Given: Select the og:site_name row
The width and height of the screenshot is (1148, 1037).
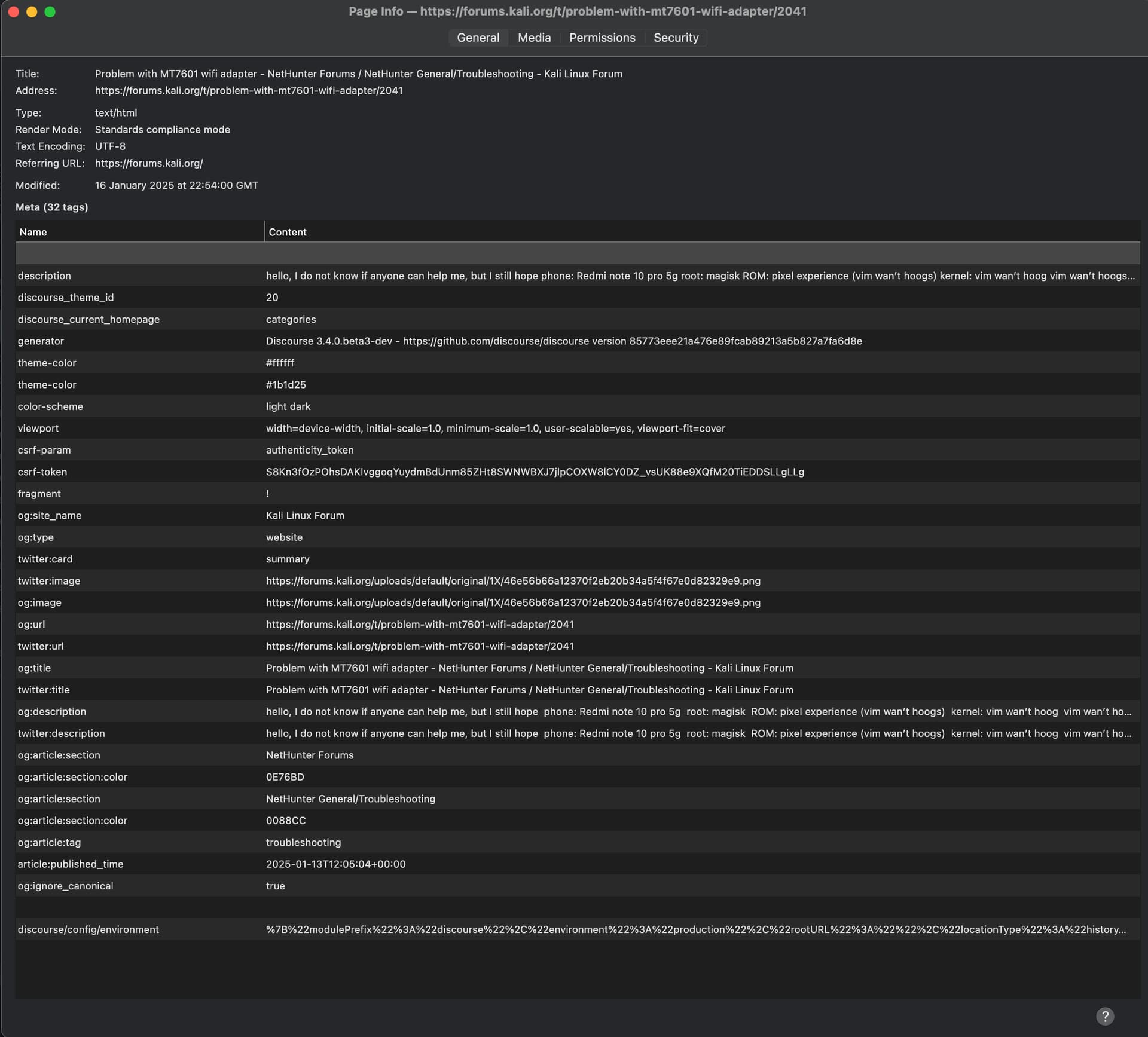Looking at the screenshot, I should tap(578, 516).
